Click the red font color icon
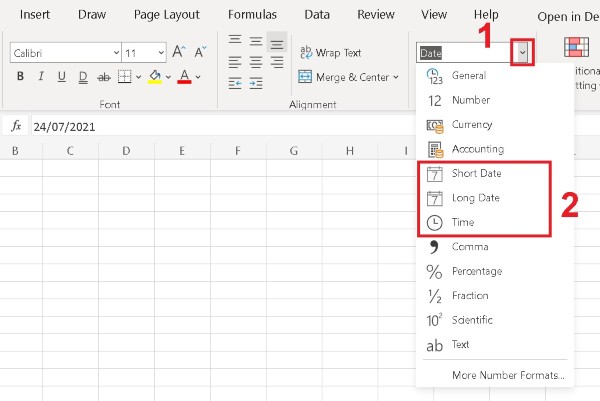The image size is (600, 401). click(184, 77)
